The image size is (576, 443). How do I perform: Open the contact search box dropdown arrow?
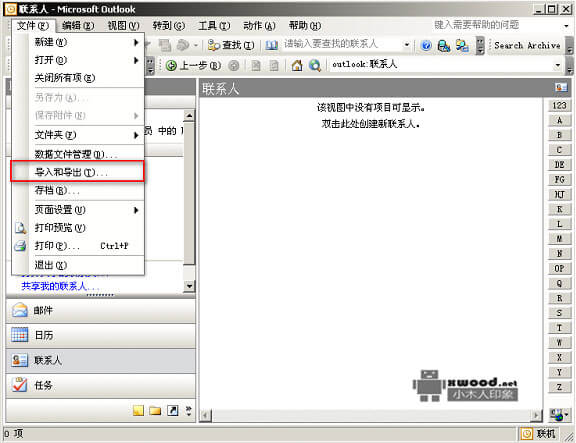(x=407, y=45)
